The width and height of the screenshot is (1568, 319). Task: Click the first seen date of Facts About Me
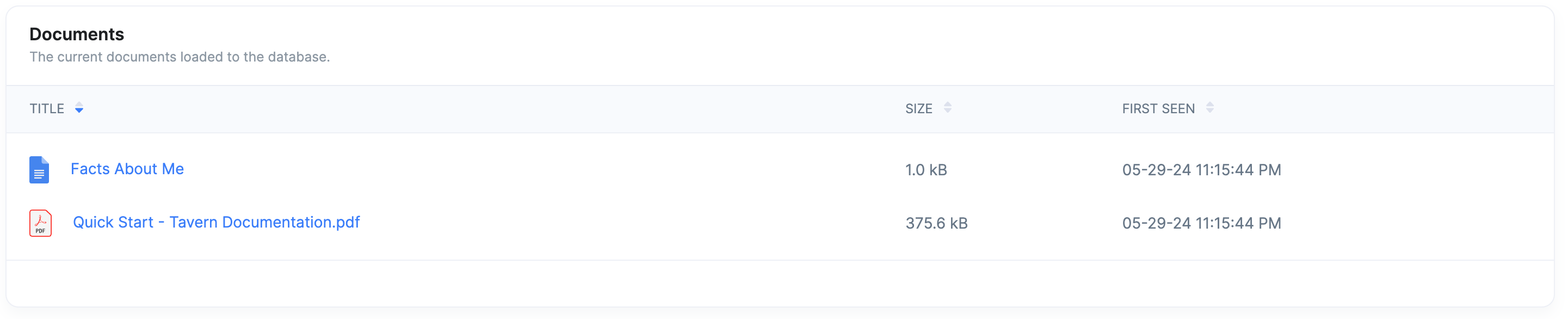1201,170
